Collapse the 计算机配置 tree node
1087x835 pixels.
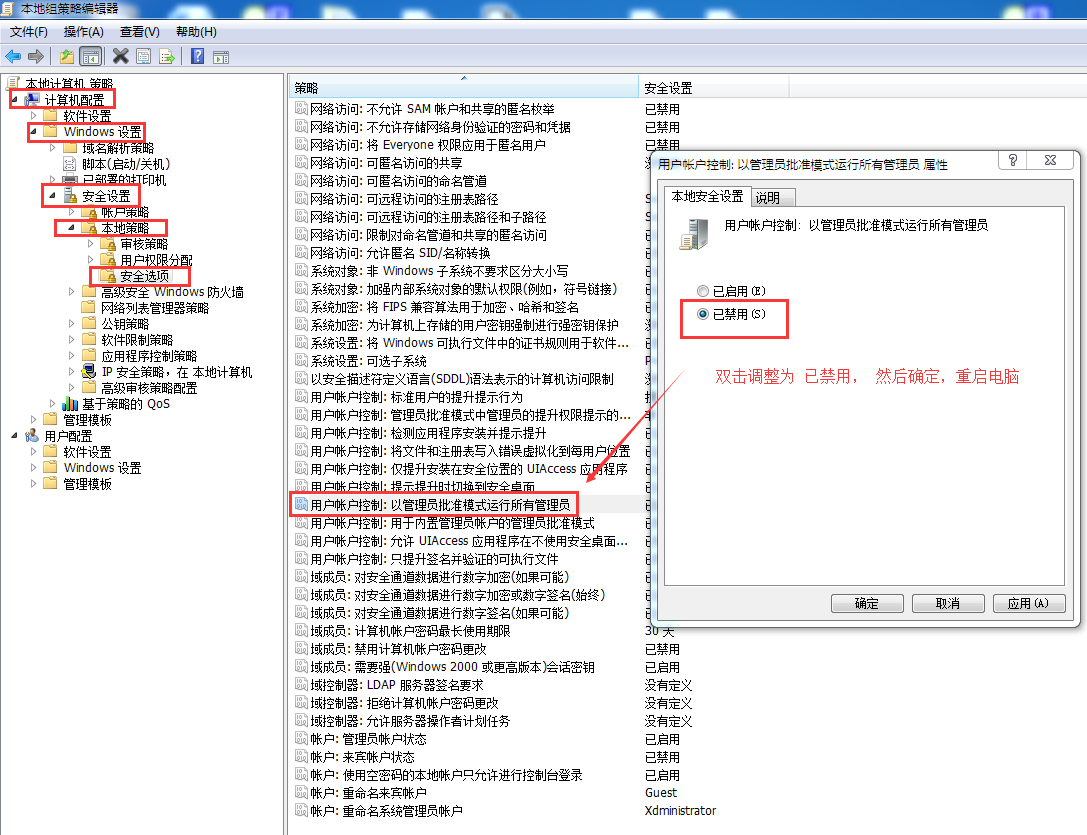pyautogui.click(x=15, y=100)
